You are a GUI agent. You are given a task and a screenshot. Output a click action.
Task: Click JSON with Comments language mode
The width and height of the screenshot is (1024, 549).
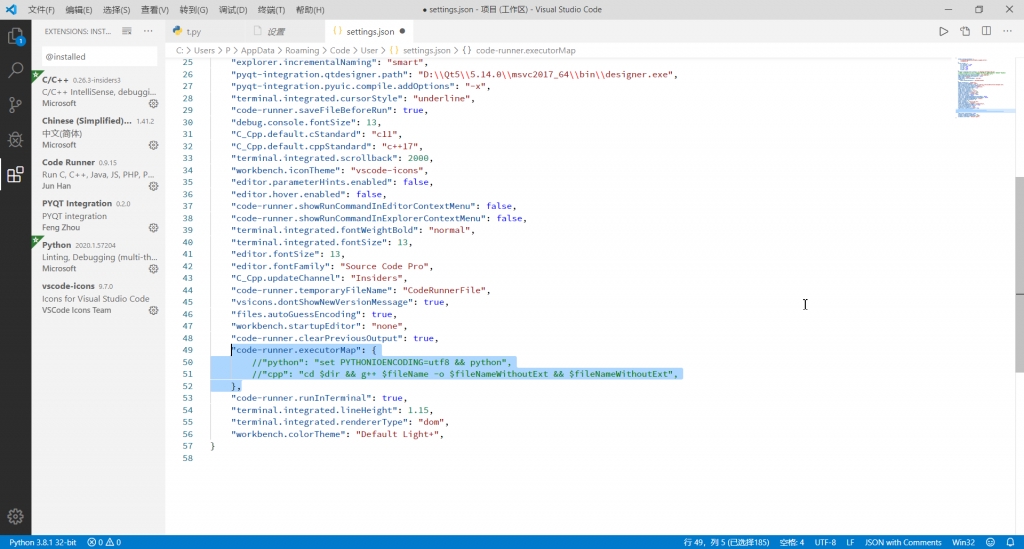point(903,542)
